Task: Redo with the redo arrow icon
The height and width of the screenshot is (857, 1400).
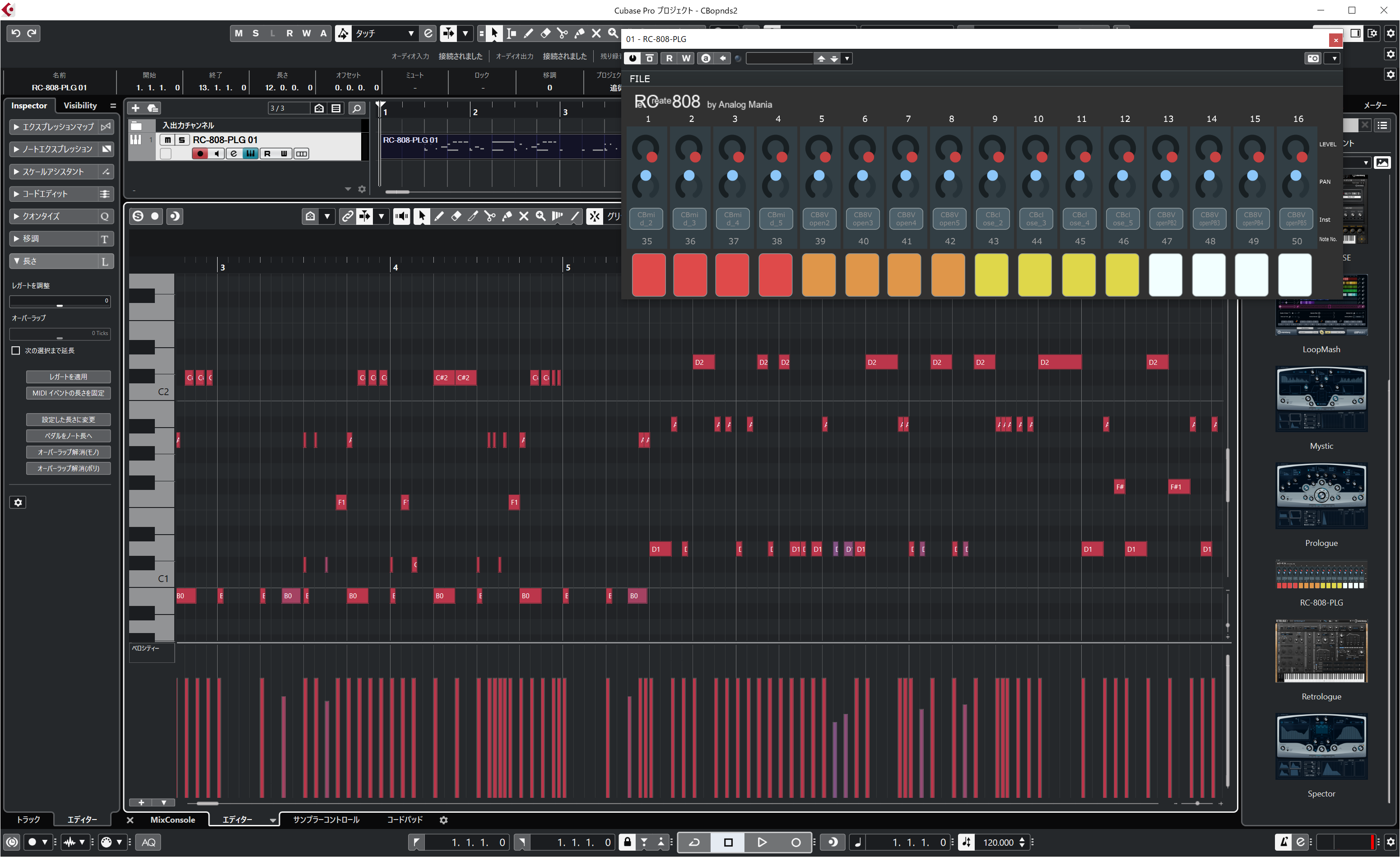Action: [x=32, y=33]
